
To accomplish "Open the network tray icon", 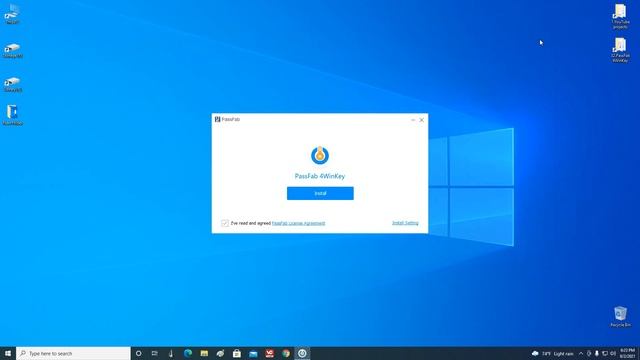I will coord(605,353).
